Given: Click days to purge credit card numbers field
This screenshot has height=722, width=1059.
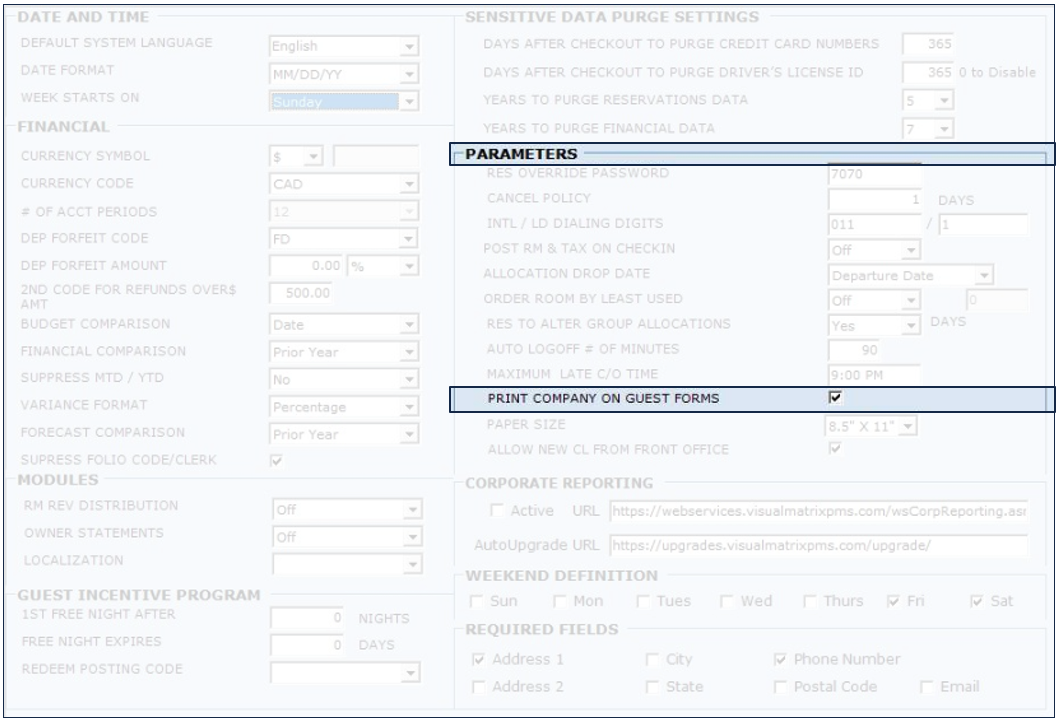Looking at the screenshot, I should point(927,44).
